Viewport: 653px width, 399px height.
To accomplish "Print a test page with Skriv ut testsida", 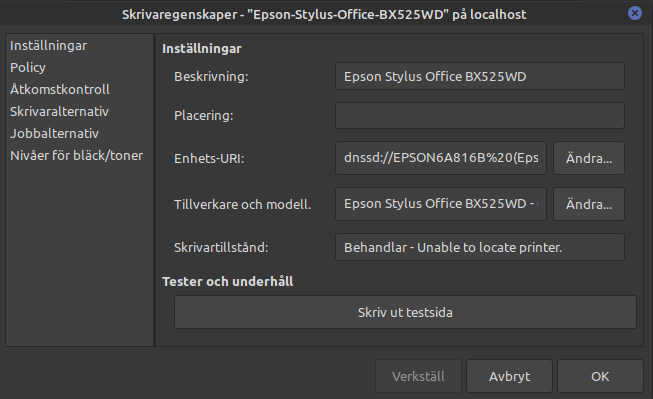I will pyautogui.click(x=405, y=312).
